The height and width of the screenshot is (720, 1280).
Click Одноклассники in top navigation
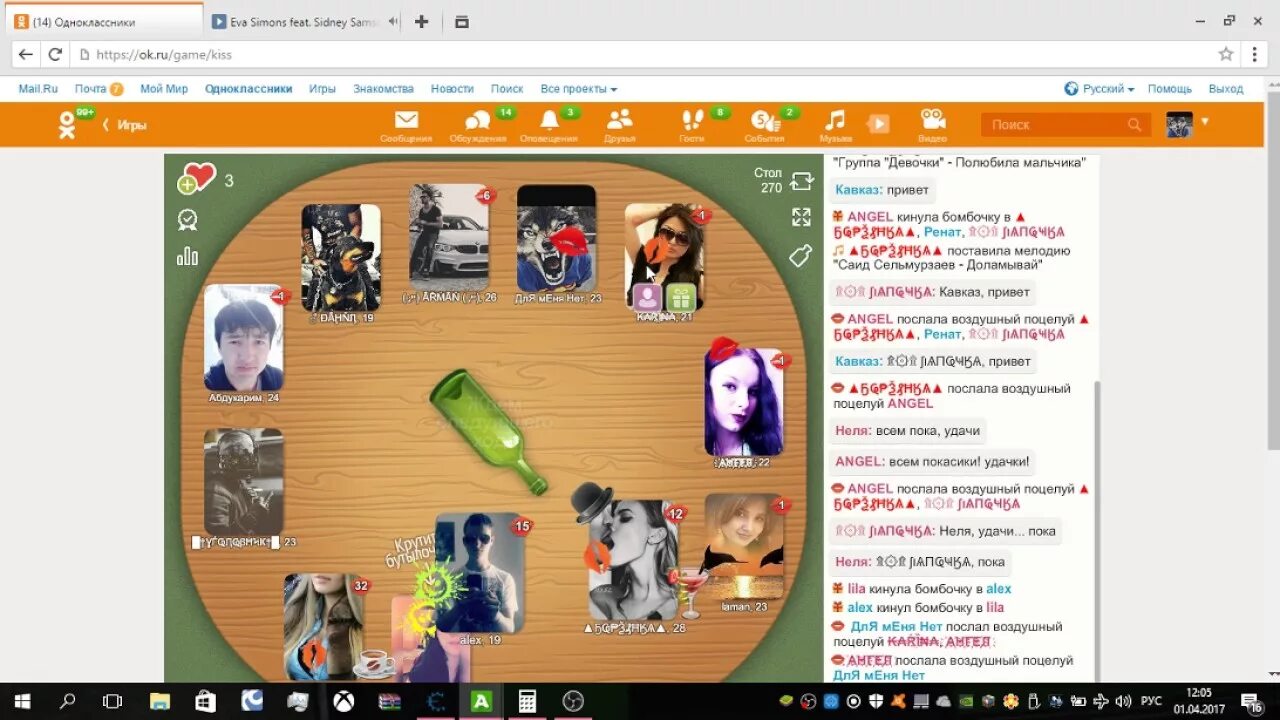coord(249,89)
